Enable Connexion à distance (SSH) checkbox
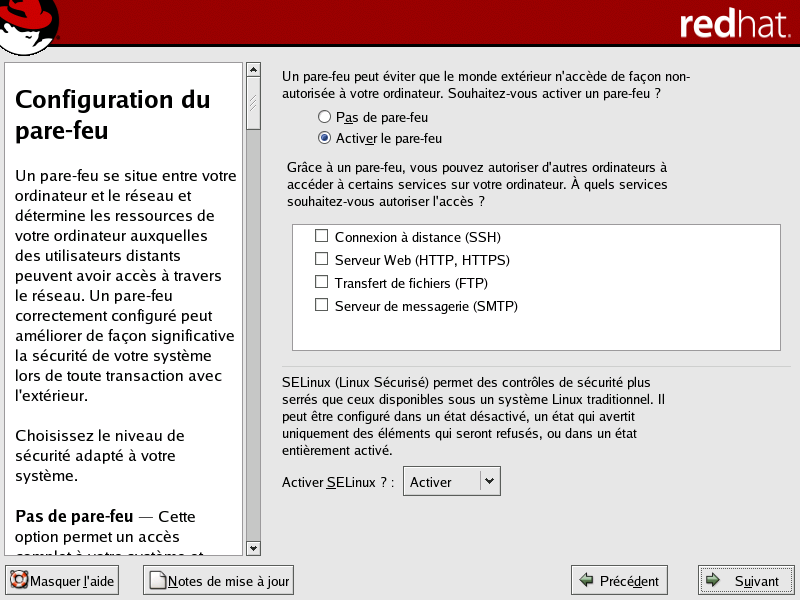This screenshot has width=800, height=600. click(x=322, y=237)
